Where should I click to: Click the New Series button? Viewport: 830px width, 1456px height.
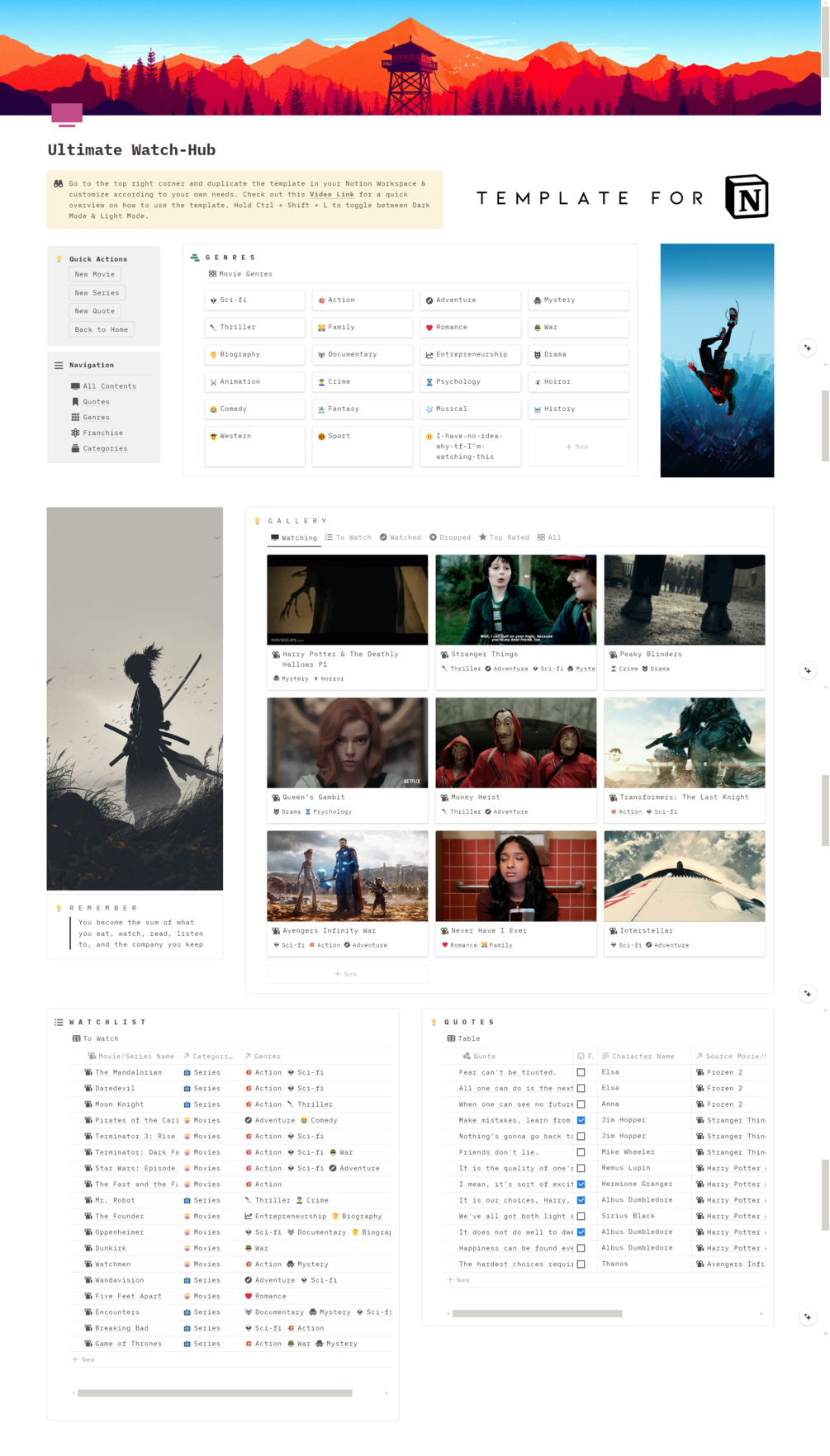(x=97, y=293)
